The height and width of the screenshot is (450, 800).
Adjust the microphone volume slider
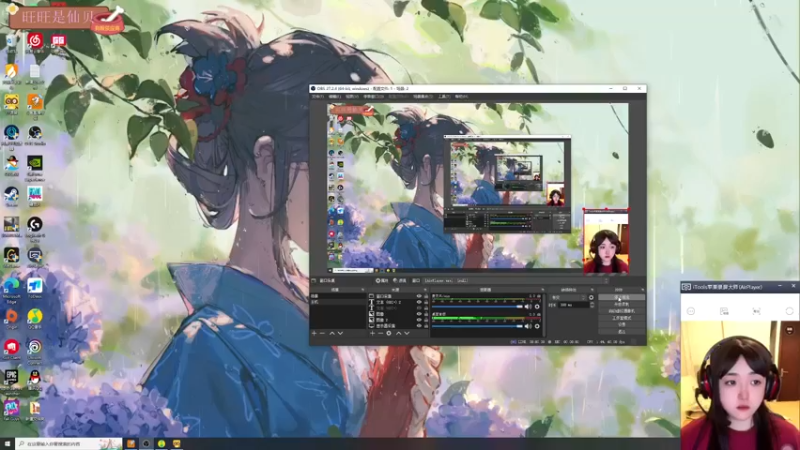[x=477, y=307]
